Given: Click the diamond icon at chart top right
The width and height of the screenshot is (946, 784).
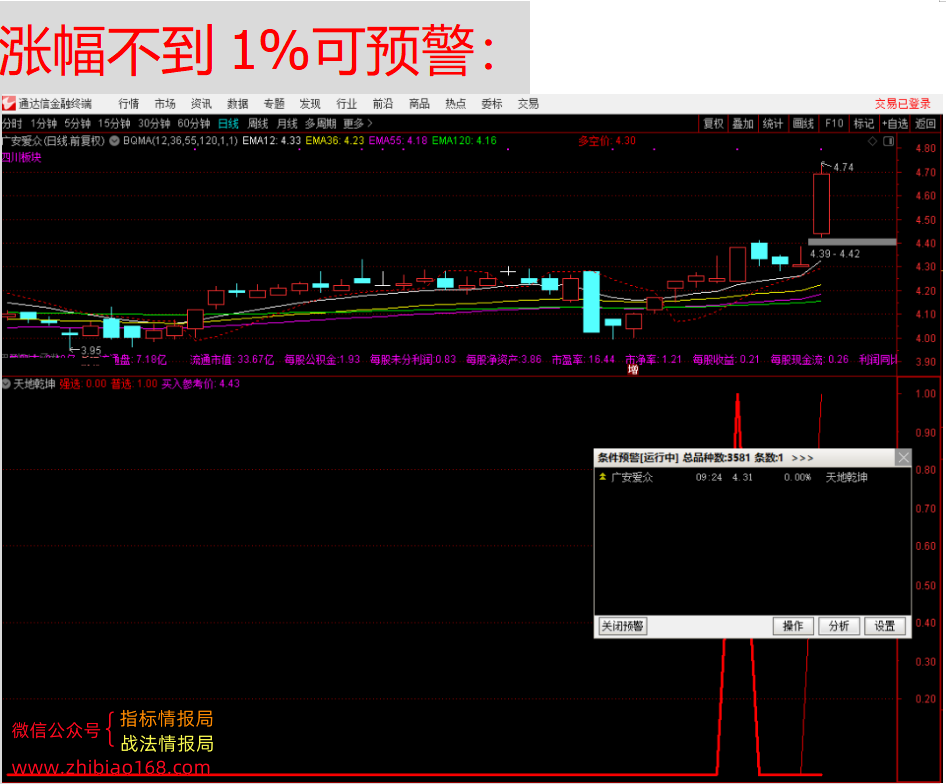Looking at the screenshot, I should click(872, 141).
